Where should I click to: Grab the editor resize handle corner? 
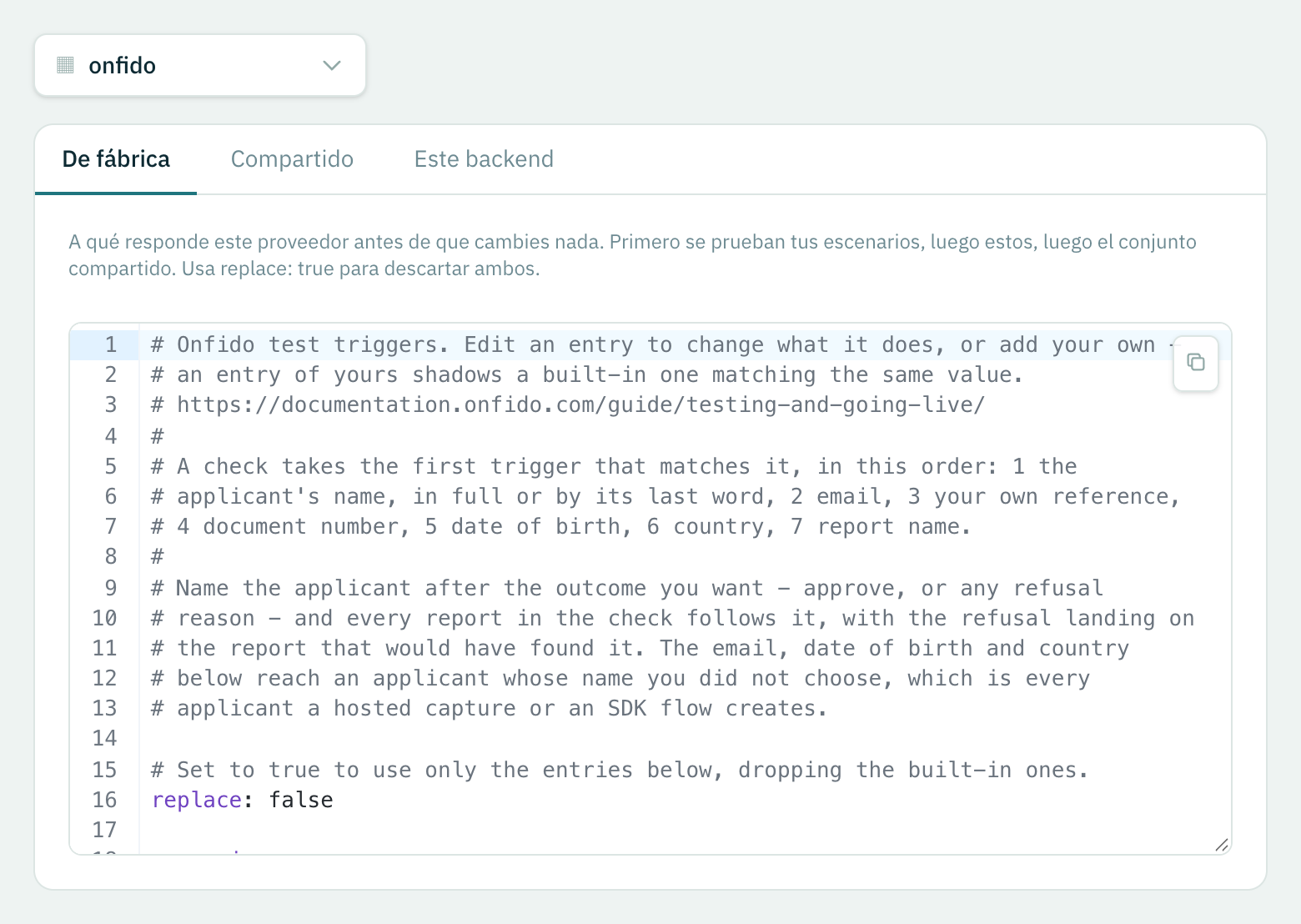click(1222, 845)
